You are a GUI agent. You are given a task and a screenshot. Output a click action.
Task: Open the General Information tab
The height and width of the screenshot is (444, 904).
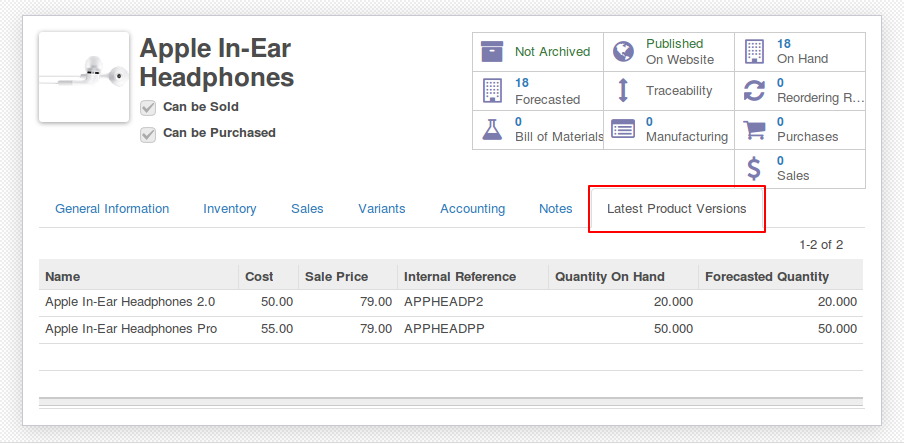(x=112, y=209)
